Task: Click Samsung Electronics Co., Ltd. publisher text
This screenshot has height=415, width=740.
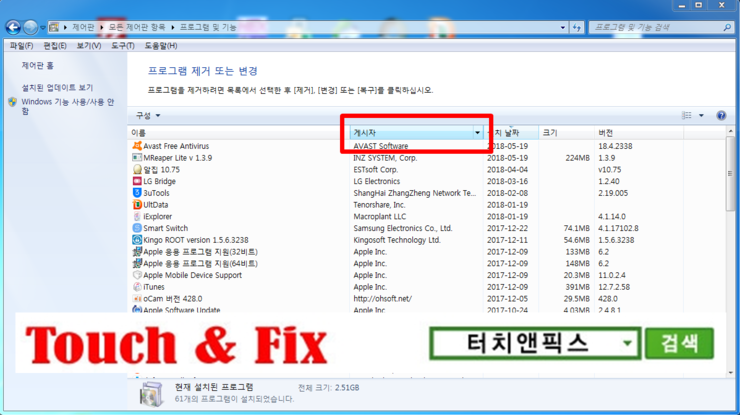Action: pos(403,229)
